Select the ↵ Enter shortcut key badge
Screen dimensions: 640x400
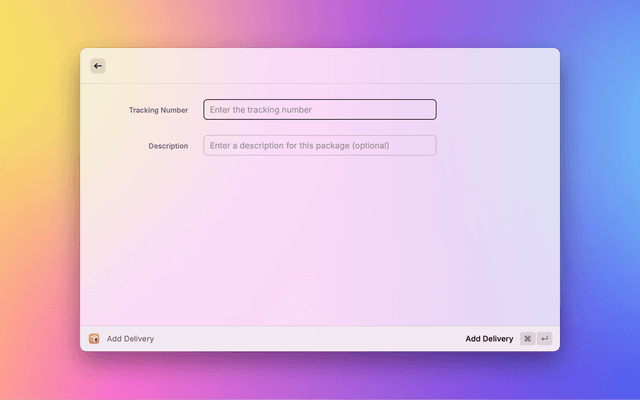pyautogui.click(x=544, y=339)
